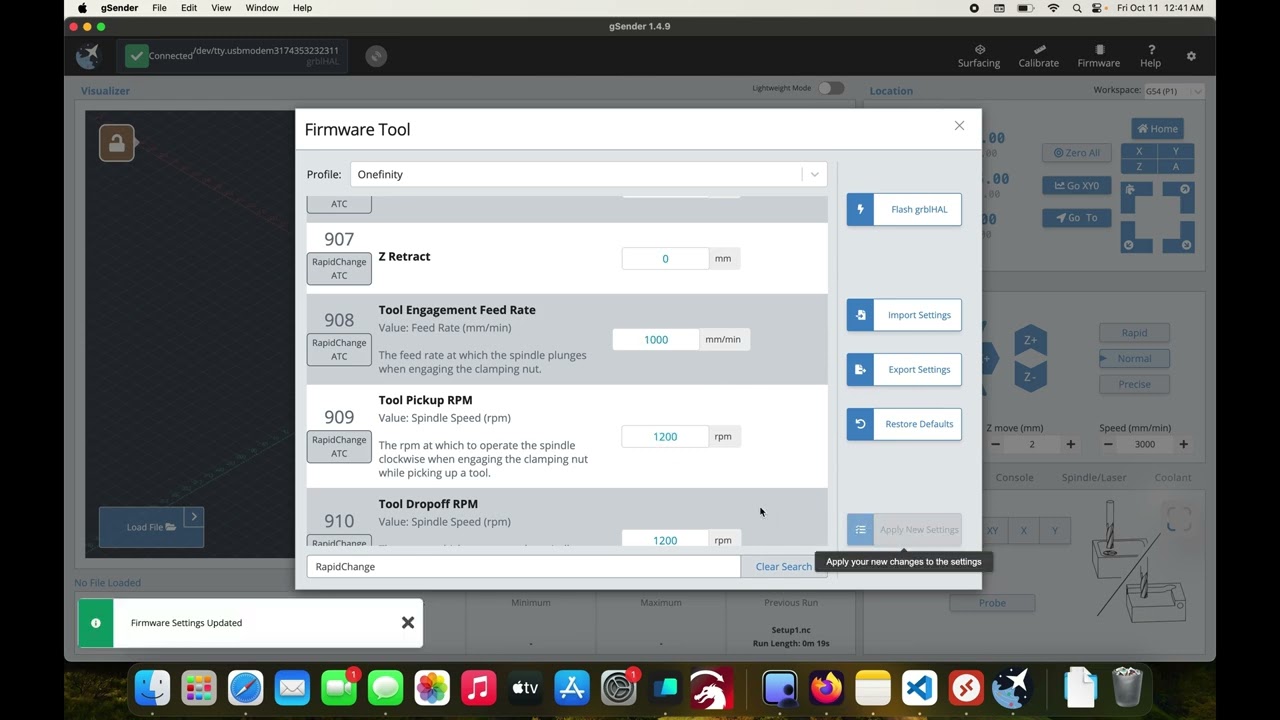Jog Z axis down with Z-
1280x720 pixels.
point(1030,377)
